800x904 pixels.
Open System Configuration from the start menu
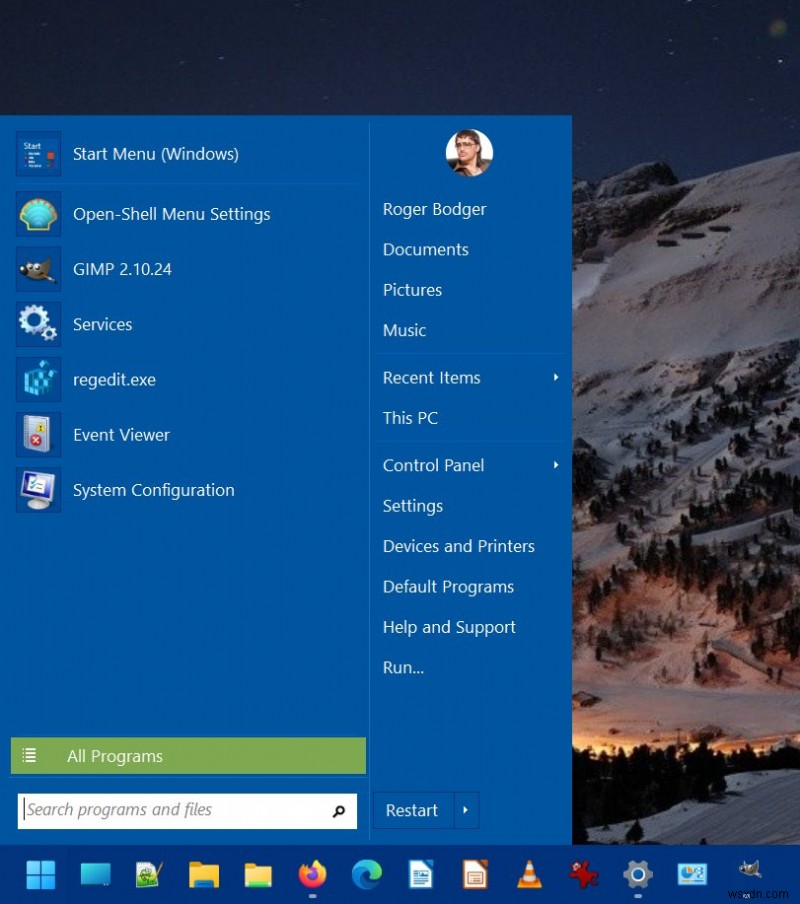pos(153,490)
